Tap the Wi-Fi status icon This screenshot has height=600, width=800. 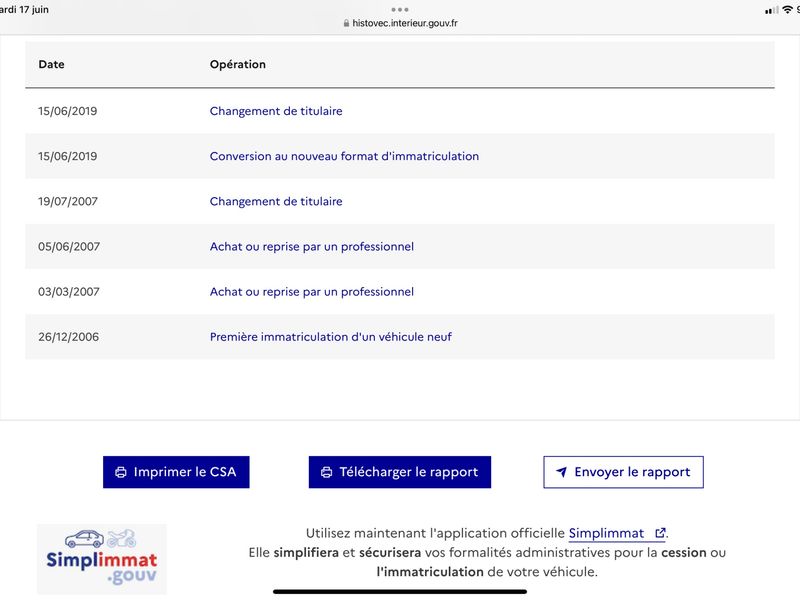788,10
